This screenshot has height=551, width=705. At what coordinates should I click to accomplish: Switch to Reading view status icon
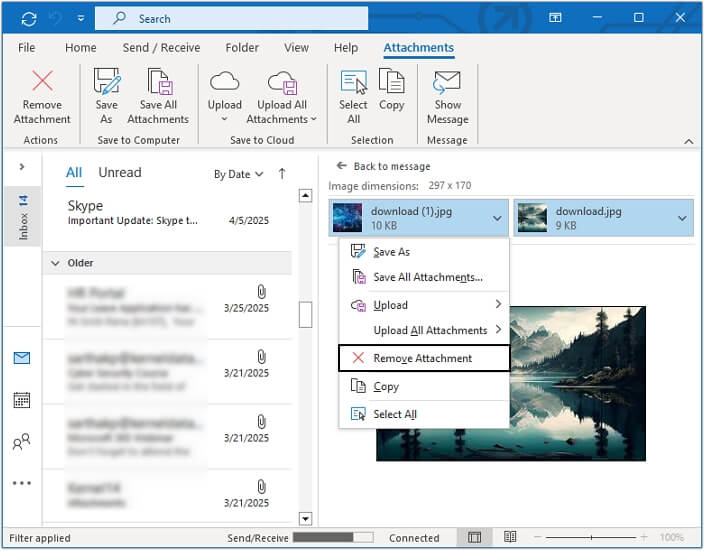point(510,537)
